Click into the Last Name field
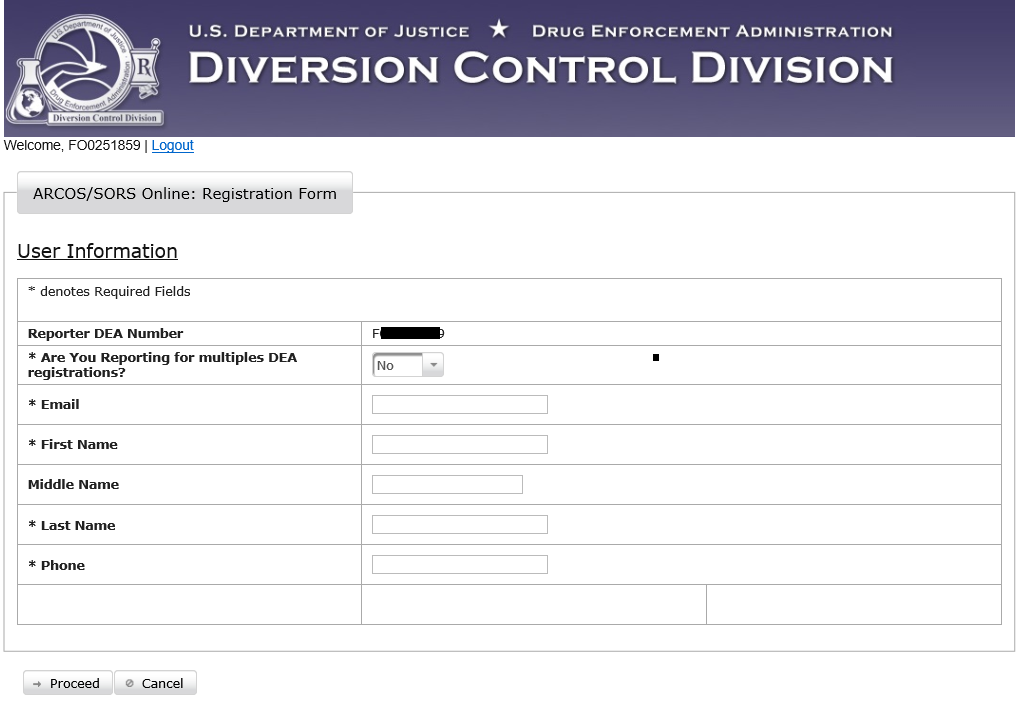The width and height of the screenshot is (1021, 705). [x=459, y=525]
